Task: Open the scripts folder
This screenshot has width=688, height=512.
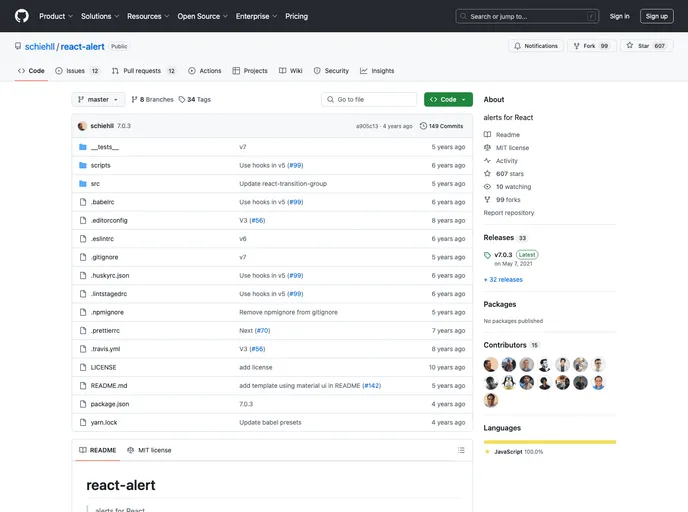Action: click(100, 165)
